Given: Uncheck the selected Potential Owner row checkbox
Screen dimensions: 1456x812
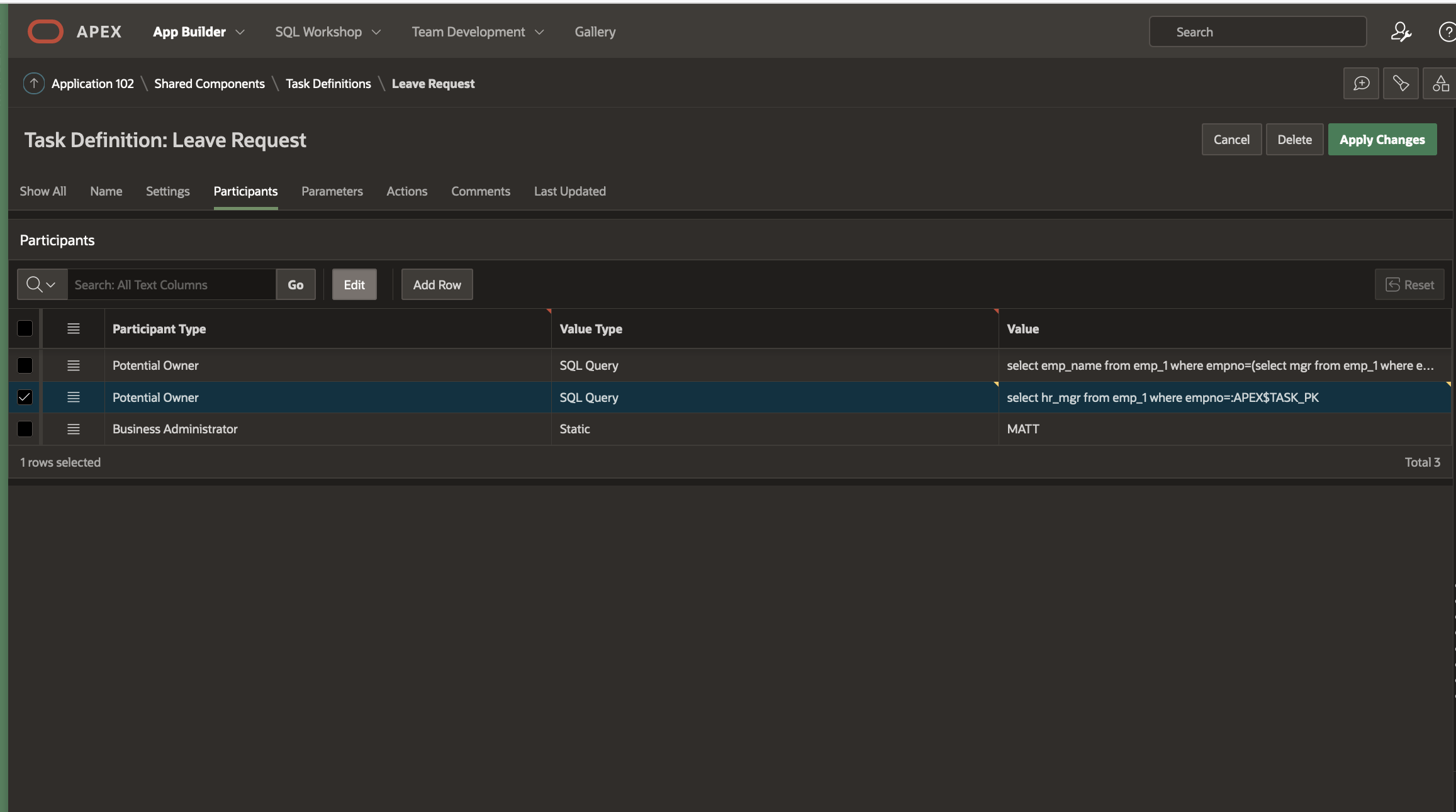Looking at the screenshot, I should [25, 397].
